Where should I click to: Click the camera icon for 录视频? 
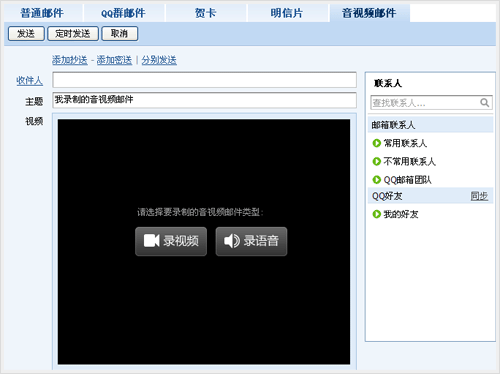point(151,241)
